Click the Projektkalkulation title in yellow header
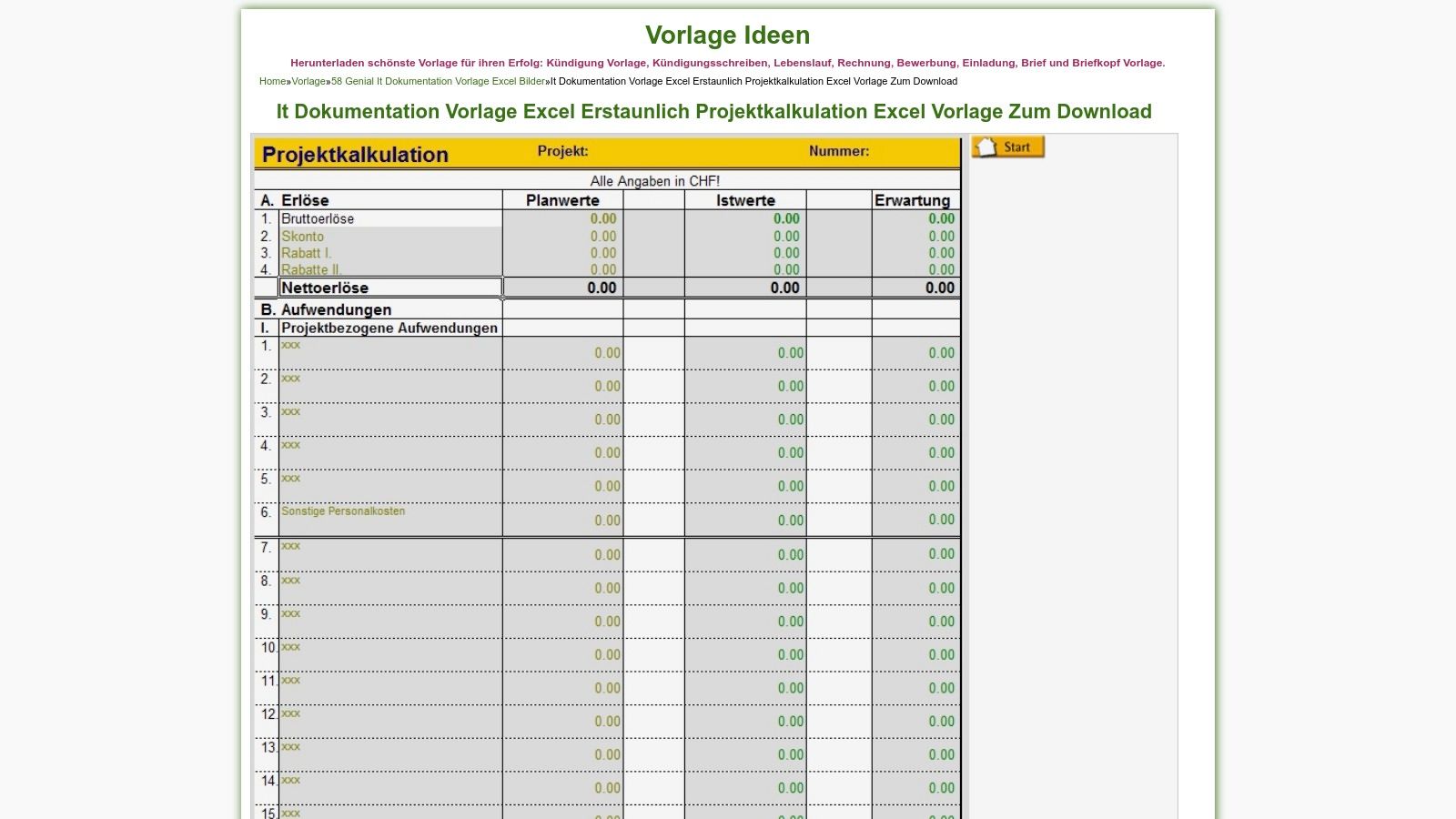 click(x=355, y=155)
